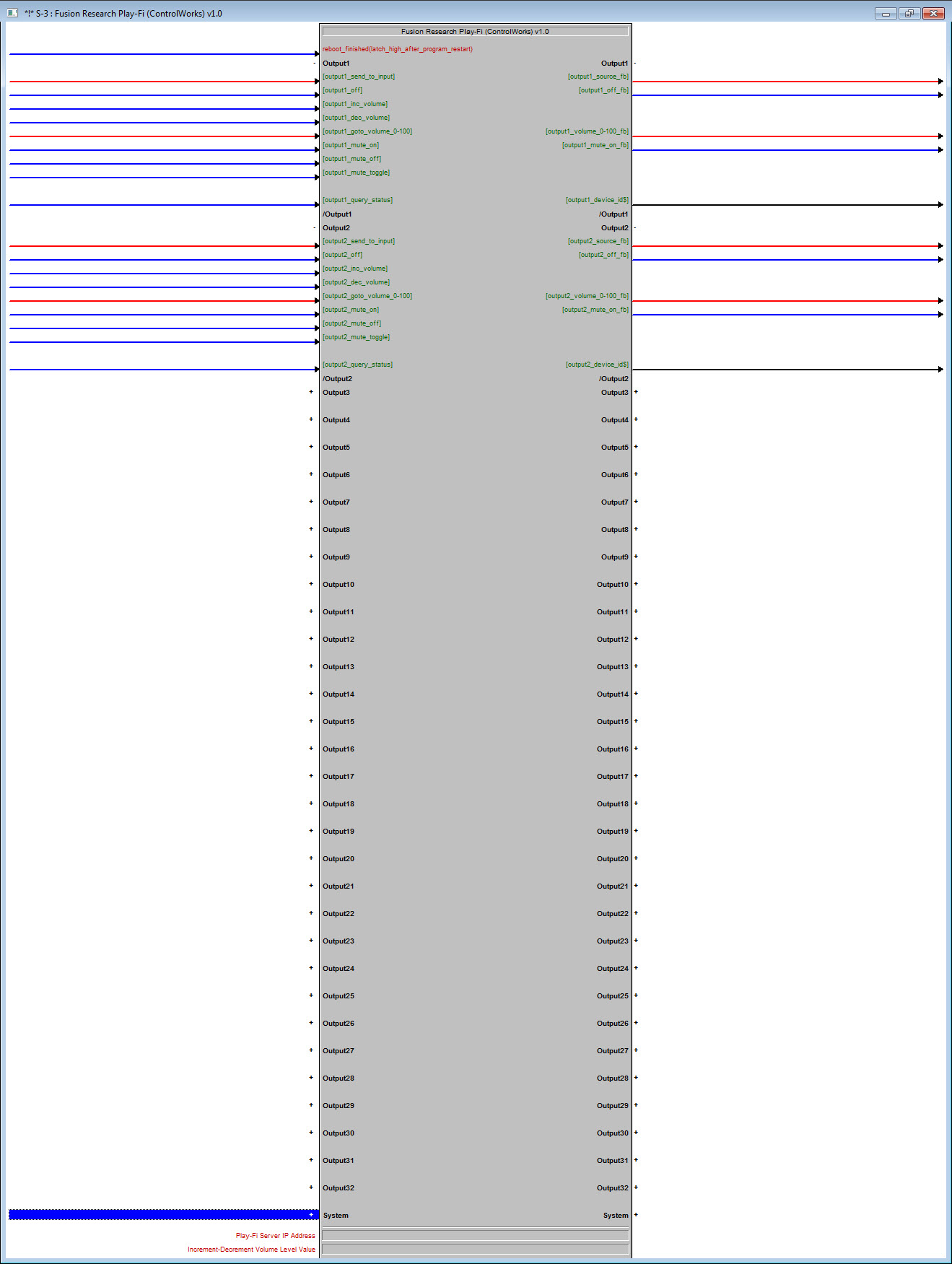
Task: Click the [output2_query_status] input label
Action: click(357, 365)
